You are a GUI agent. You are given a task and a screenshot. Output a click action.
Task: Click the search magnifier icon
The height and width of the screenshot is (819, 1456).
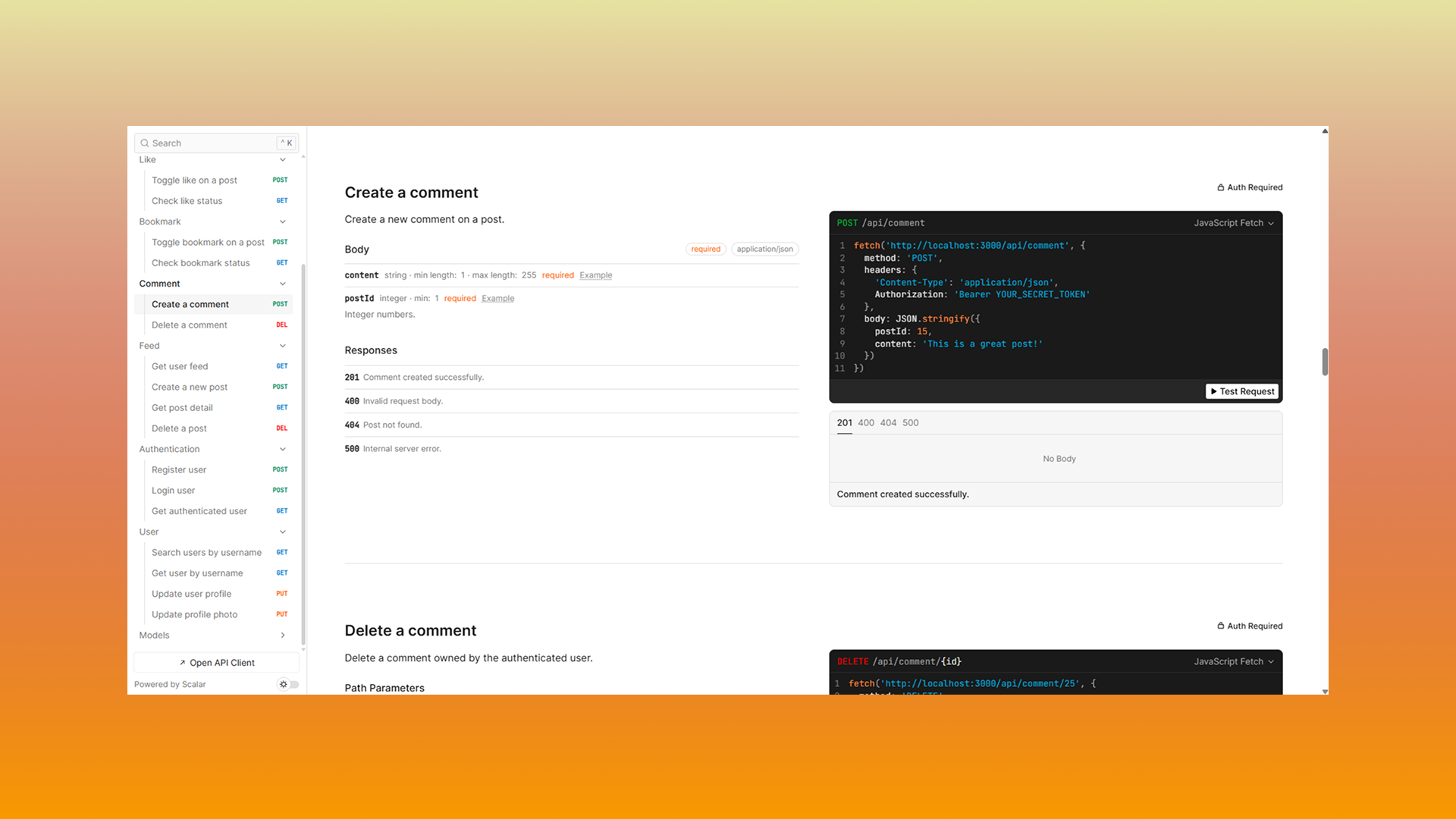click(x=144, y=143)
